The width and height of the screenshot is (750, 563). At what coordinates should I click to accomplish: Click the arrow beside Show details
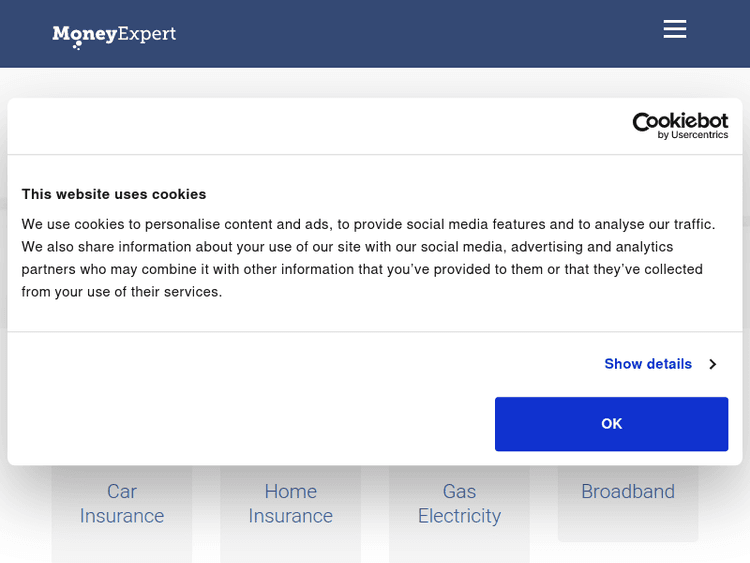(712, 364)
